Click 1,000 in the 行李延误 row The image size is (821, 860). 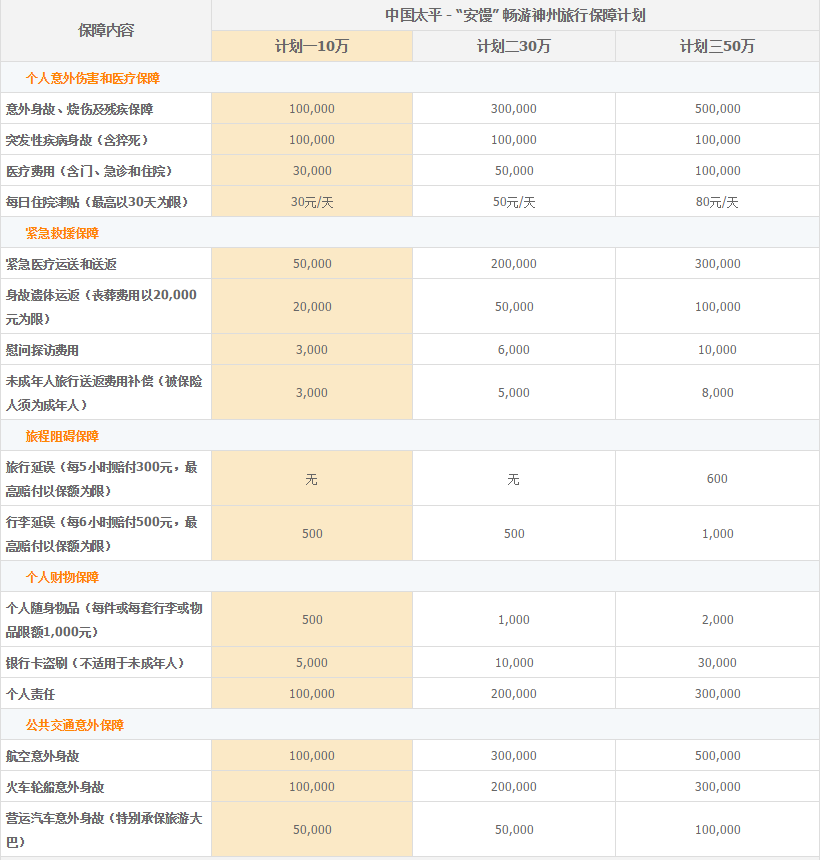[x=717, y=533]
